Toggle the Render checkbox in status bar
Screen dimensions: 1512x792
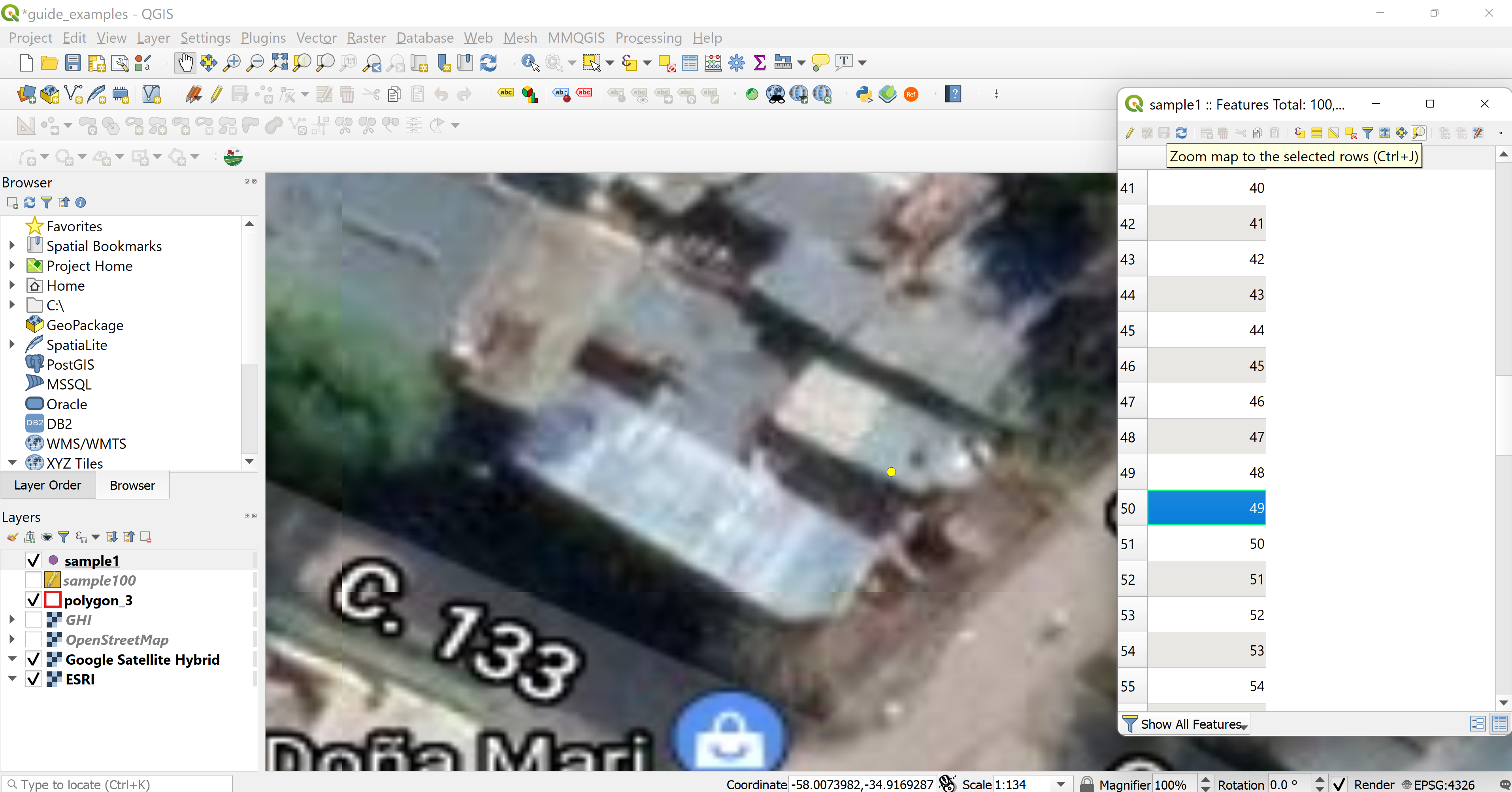(x=1339, y=784)
